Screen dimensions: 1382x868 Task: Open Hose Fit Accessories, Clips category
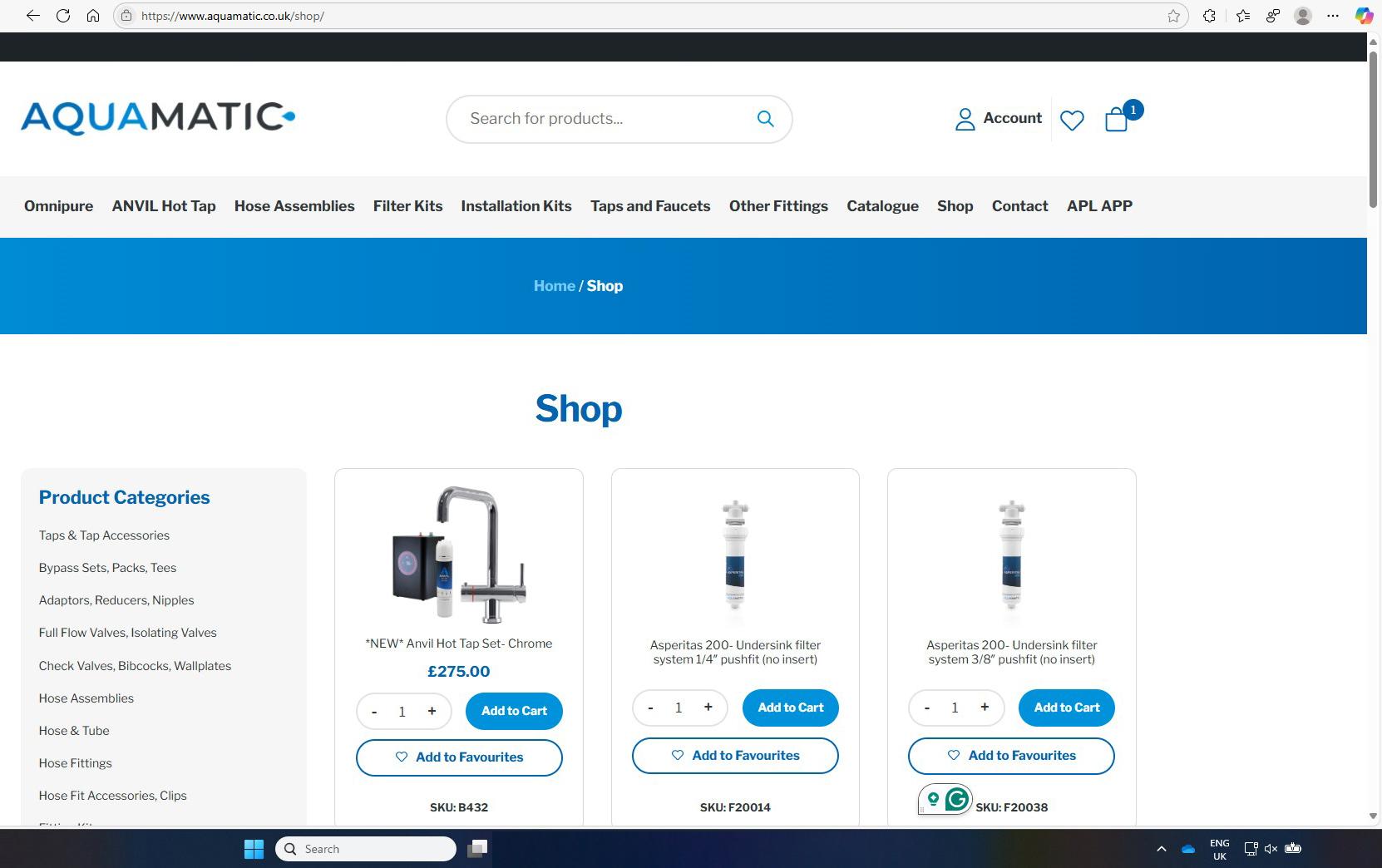112,796
